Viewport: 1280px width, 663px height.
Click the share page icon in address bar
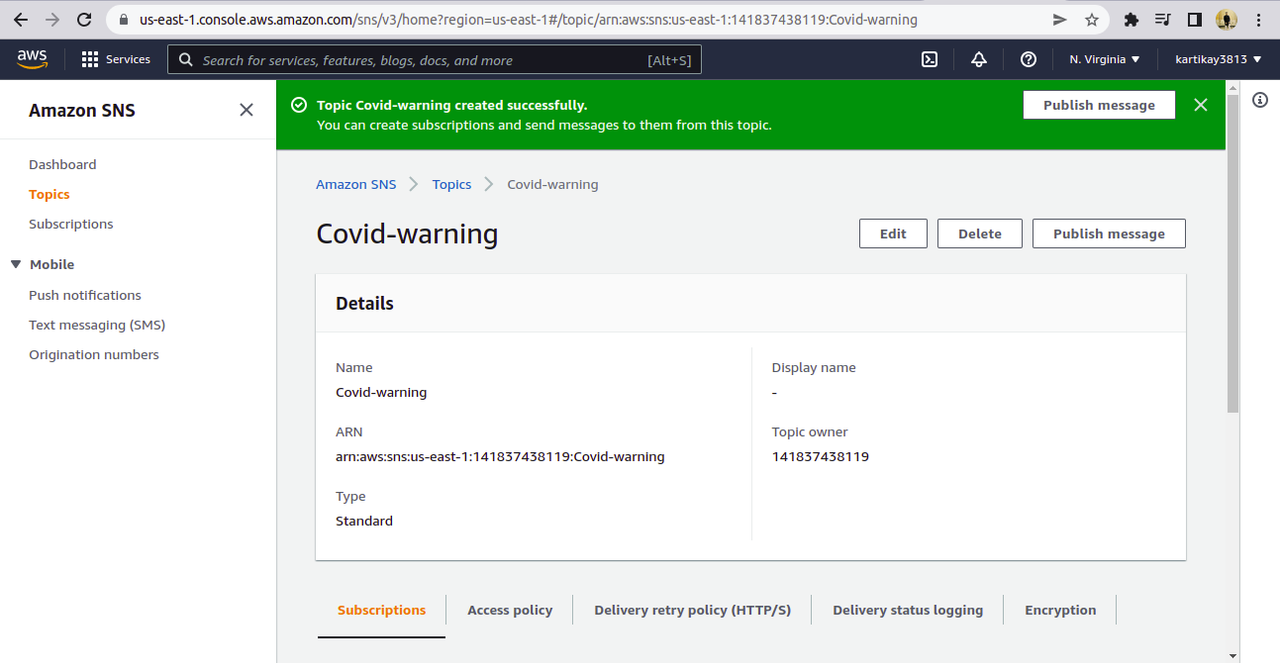click(x=1060, y=19)
